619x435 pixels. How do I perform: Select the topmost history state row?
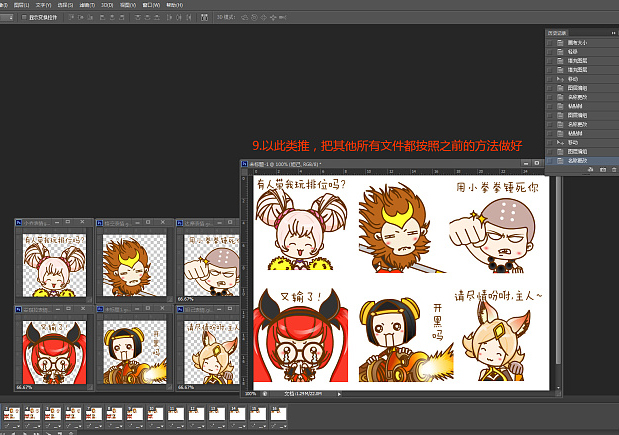click(x=582, y=43)
